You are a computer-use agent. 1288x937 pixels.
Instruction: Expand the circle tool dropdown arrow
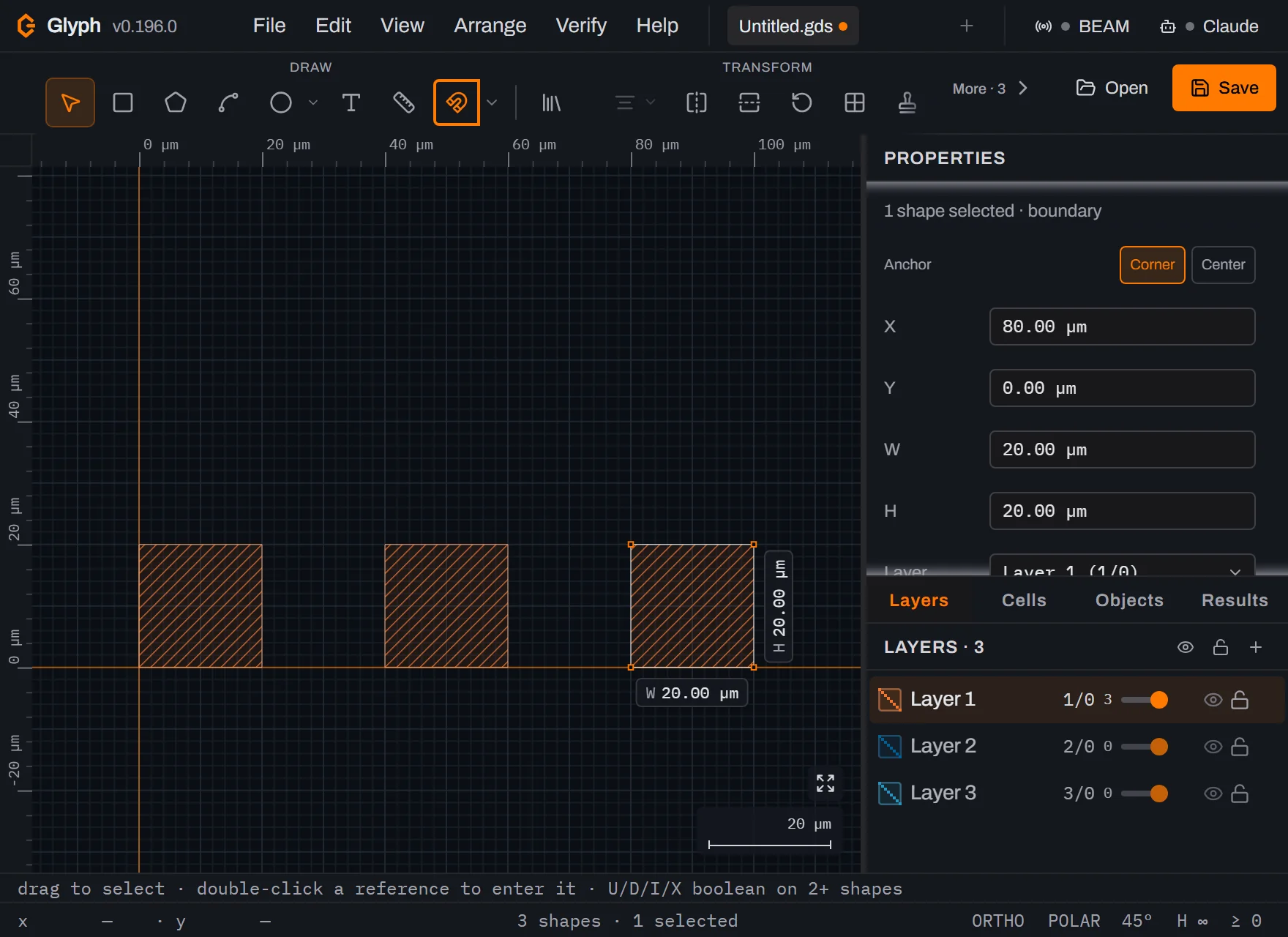coord(313,102)
